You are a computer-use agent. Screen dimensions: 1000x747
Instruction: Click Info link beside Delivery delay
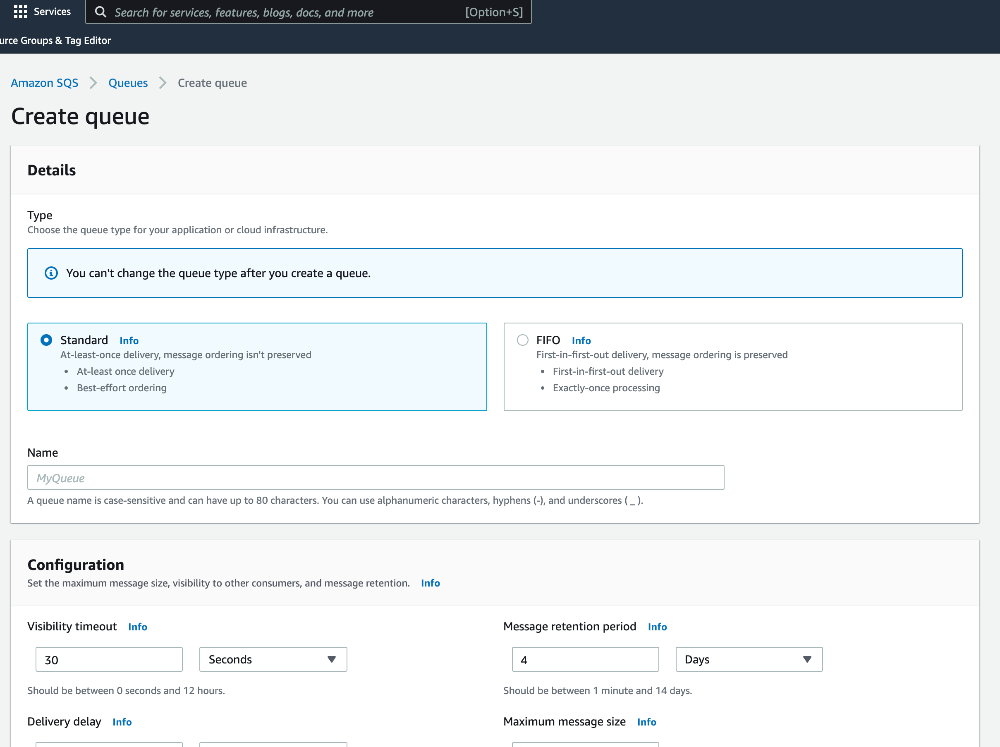coord(122,722)
